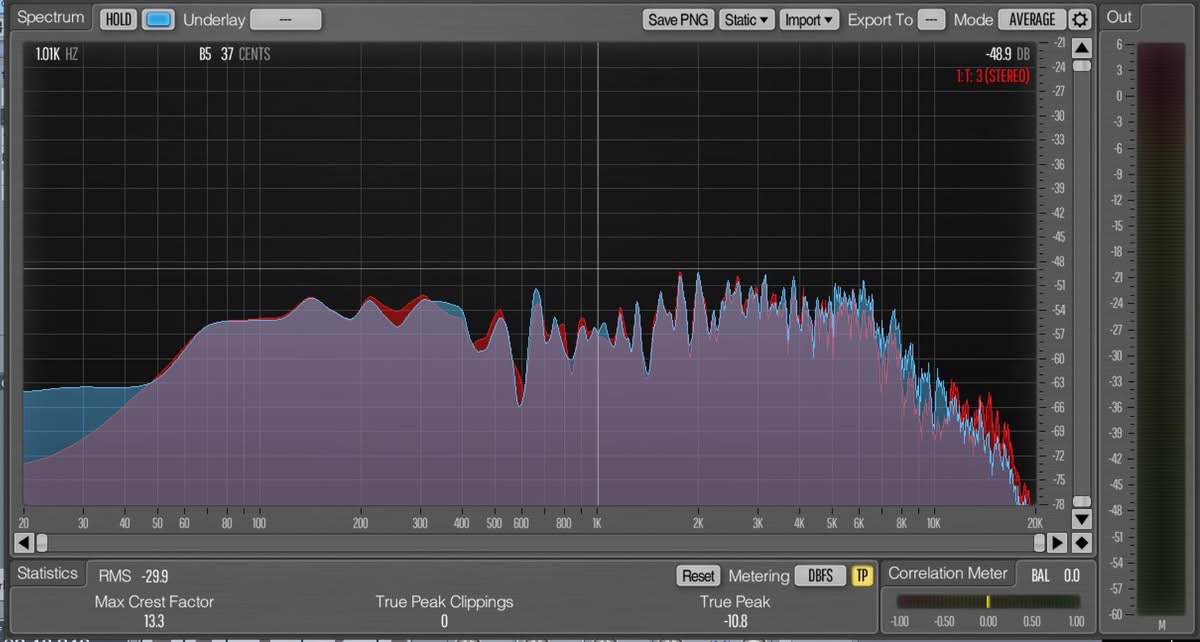1200x642 pixels.
Task: Open the Export To selector
Action: [x=931, y=19]
